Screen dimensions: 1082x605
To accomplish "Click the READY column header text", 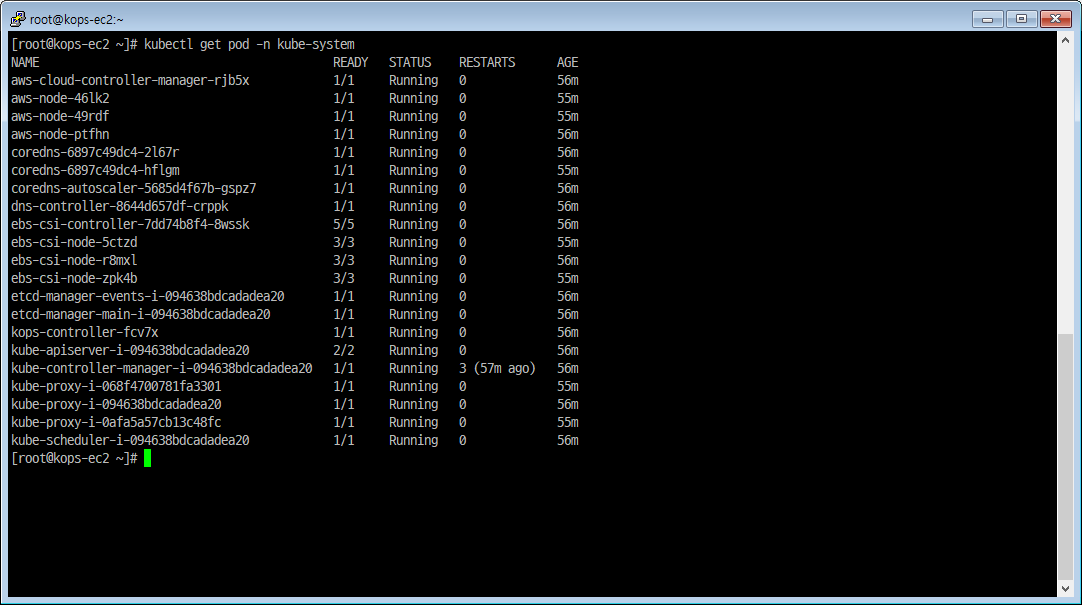I will 350,61.
